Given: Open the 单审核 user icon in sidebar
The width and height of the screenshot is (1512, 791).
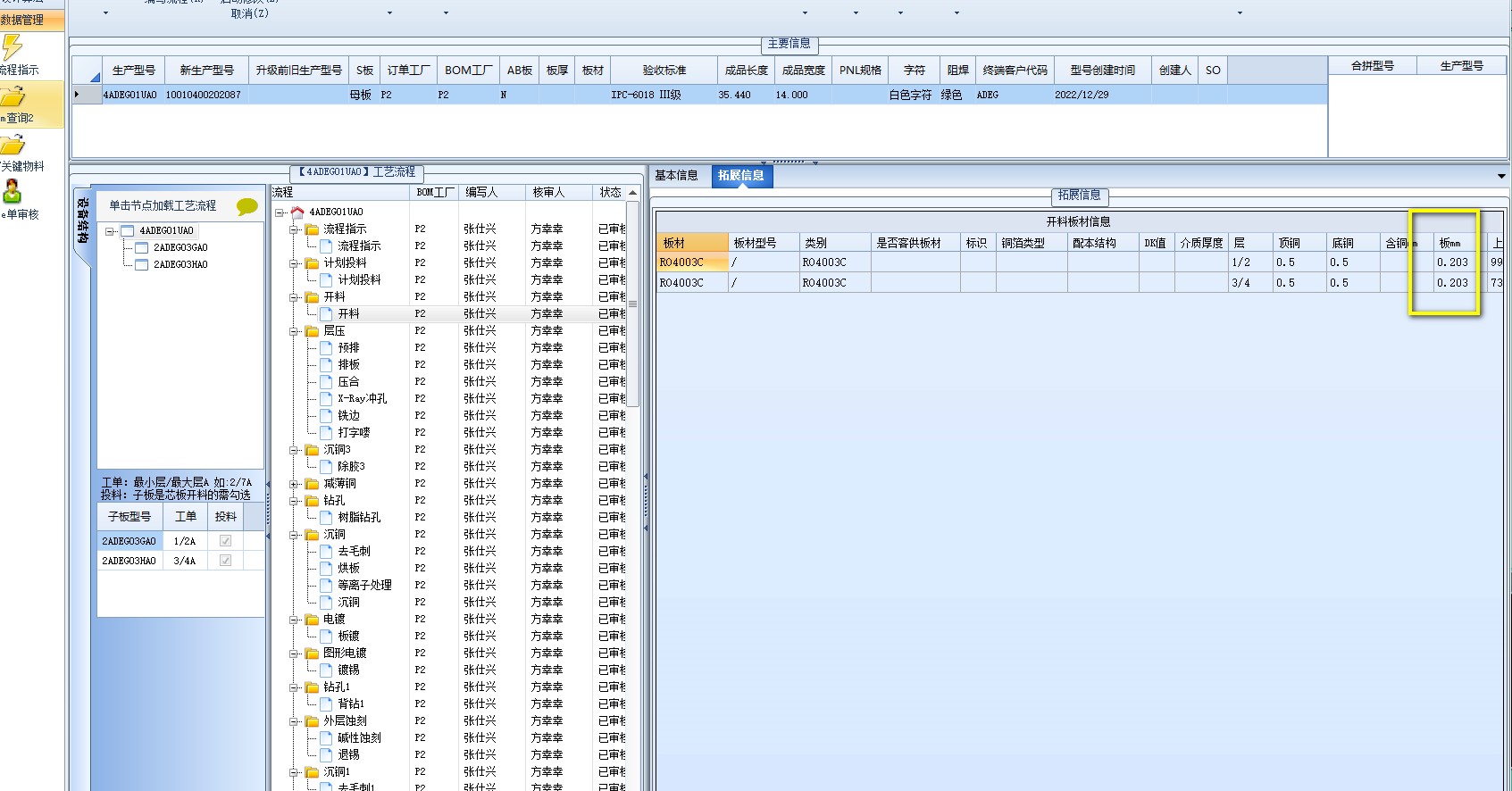Looking at the screenshot, I should [13, 191].
